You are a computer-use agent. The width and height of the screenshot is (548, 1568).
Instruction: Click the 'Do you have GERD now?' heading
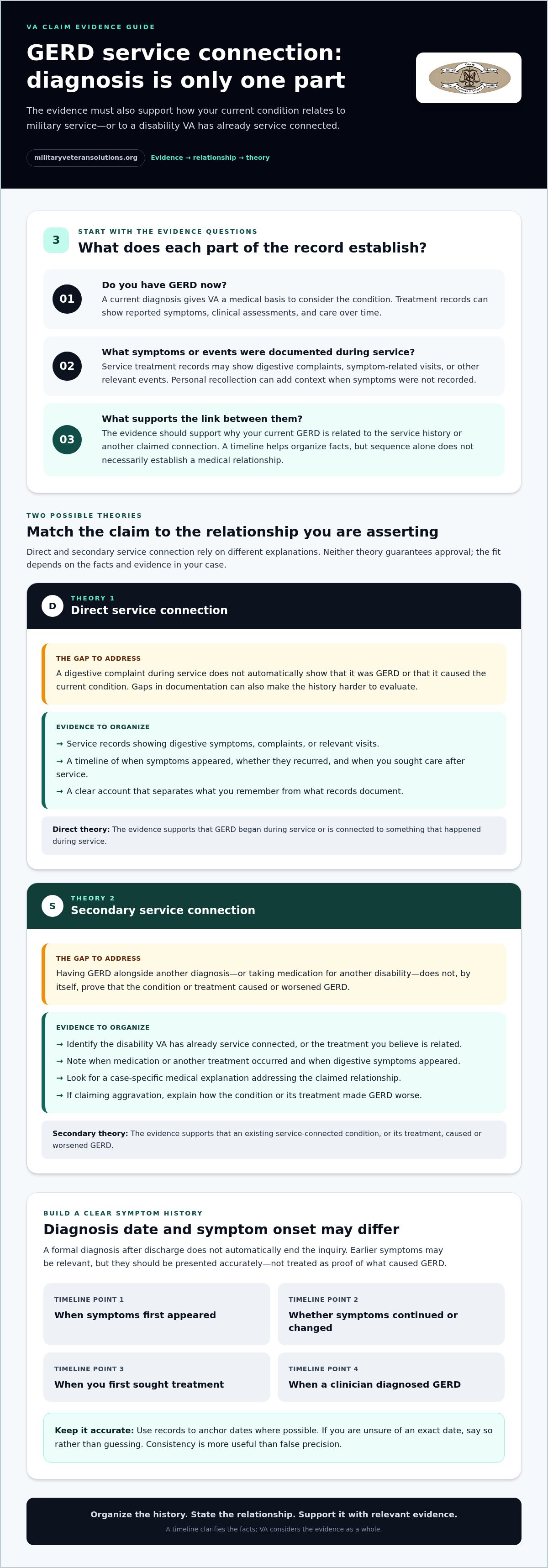pos(164,285)
